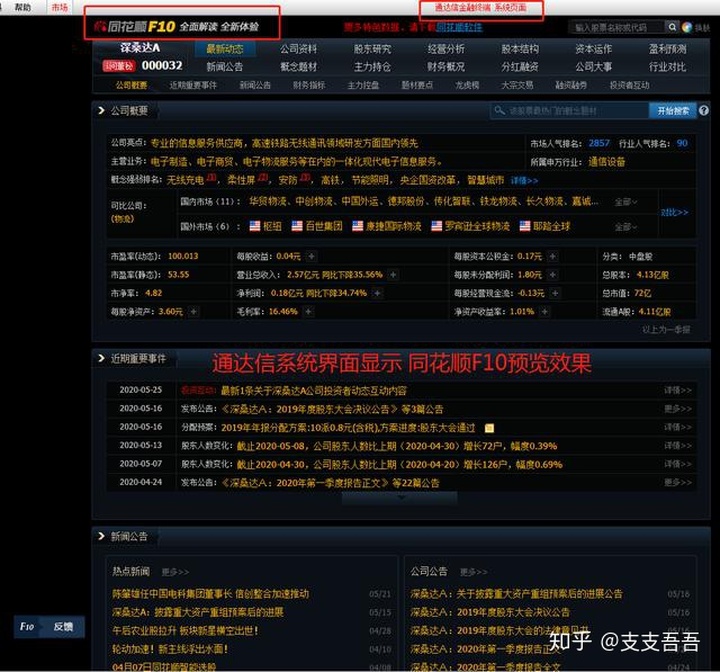Collapse the 近期重要事件 list with the arrow

click(x=400, y=498)
